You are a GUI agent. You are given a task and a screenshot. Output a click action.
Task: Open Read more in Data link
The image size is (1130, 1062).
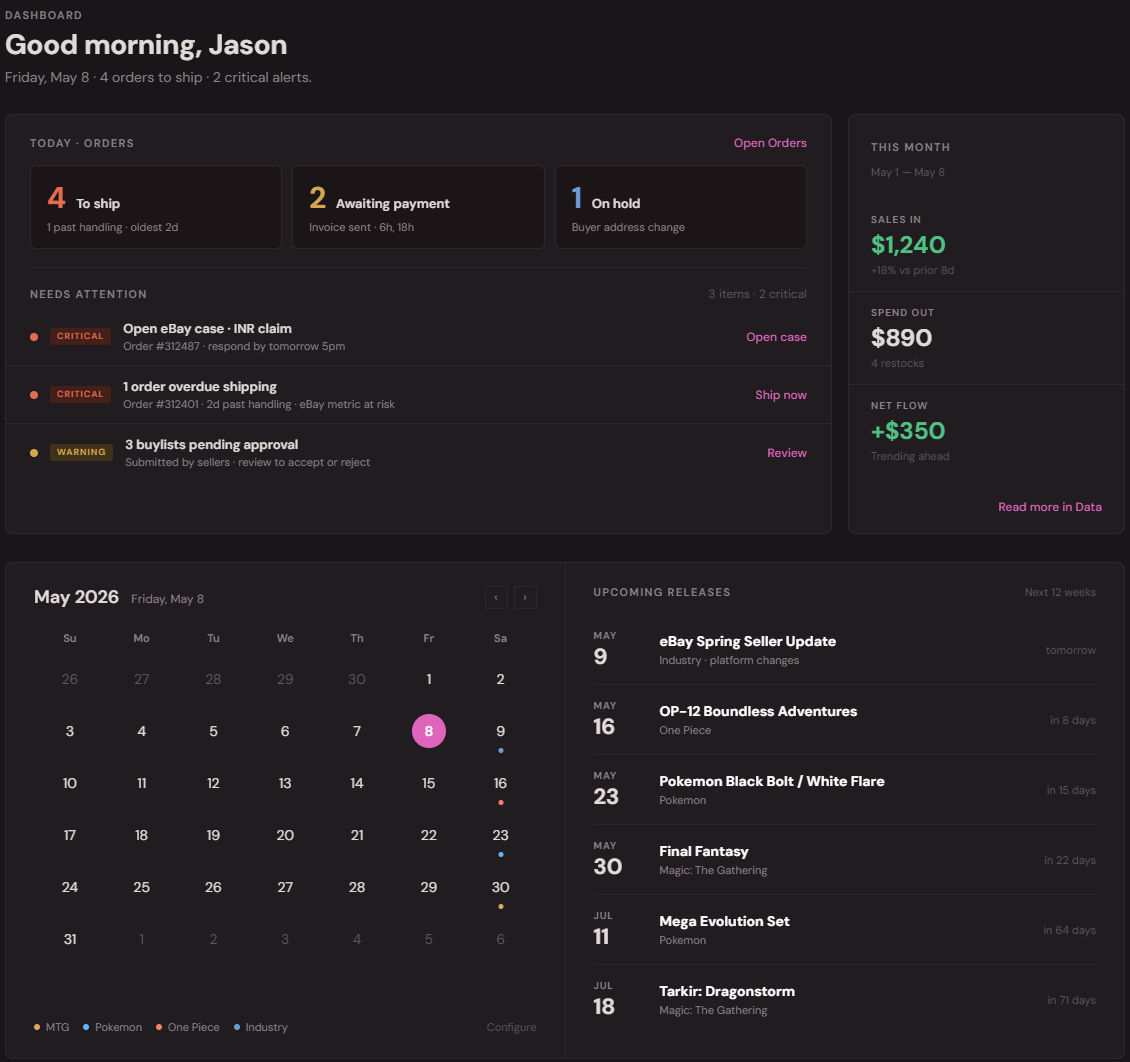point(1049,507)
